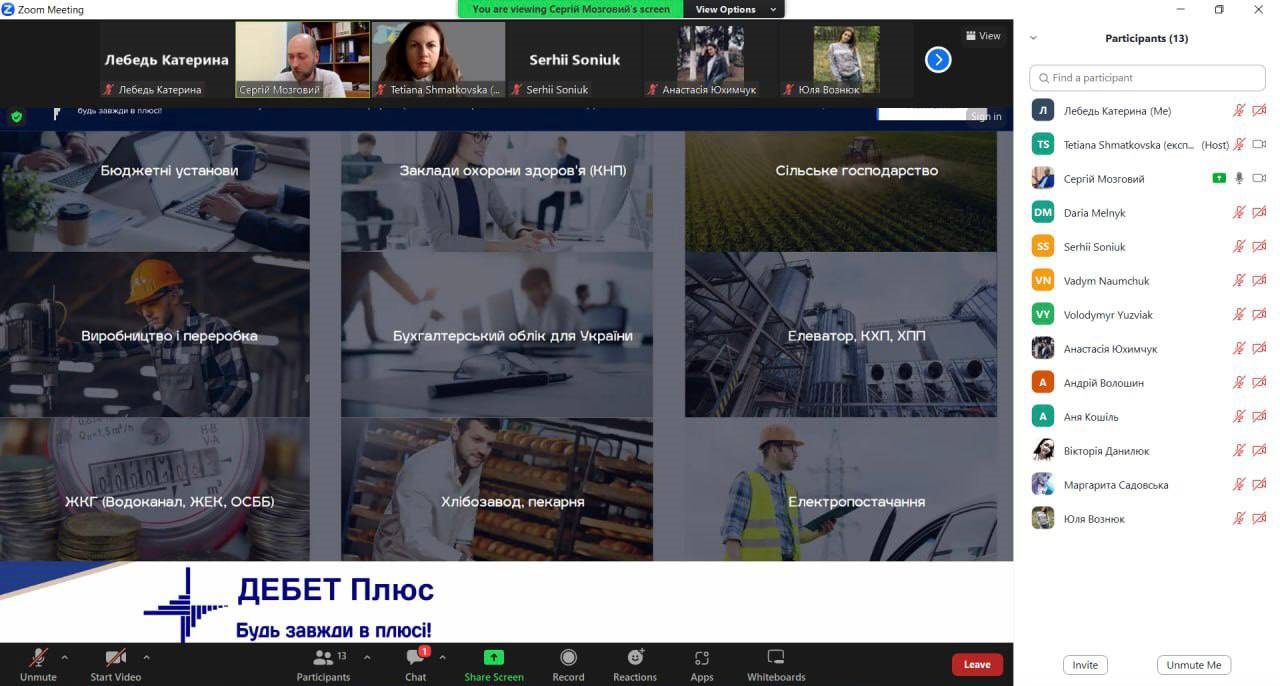Click the Share Screen icon
The image size is (1280, 686).
click(493, 659)
